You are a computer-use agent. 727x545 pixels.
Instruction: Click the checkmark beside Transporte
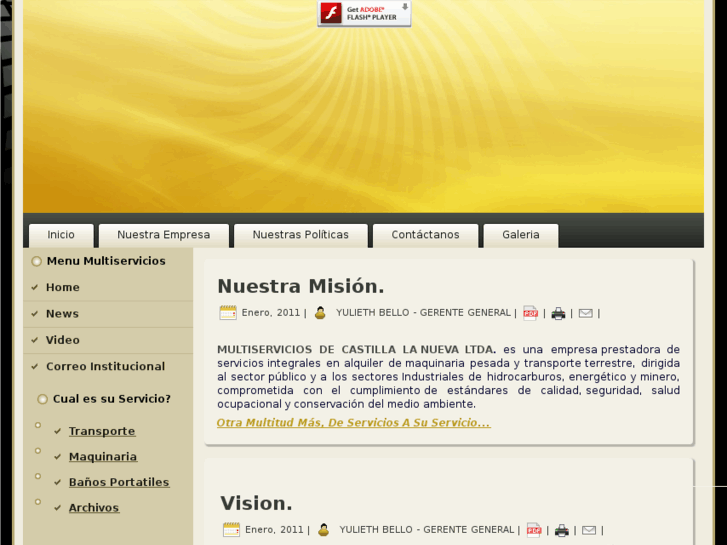57,431
